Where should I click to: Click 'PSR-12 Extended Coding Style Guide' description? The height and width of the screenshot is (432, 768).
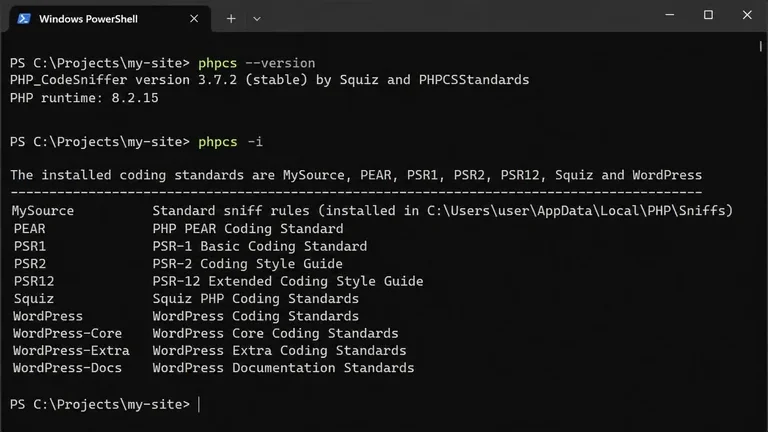[x=288, y=281]
